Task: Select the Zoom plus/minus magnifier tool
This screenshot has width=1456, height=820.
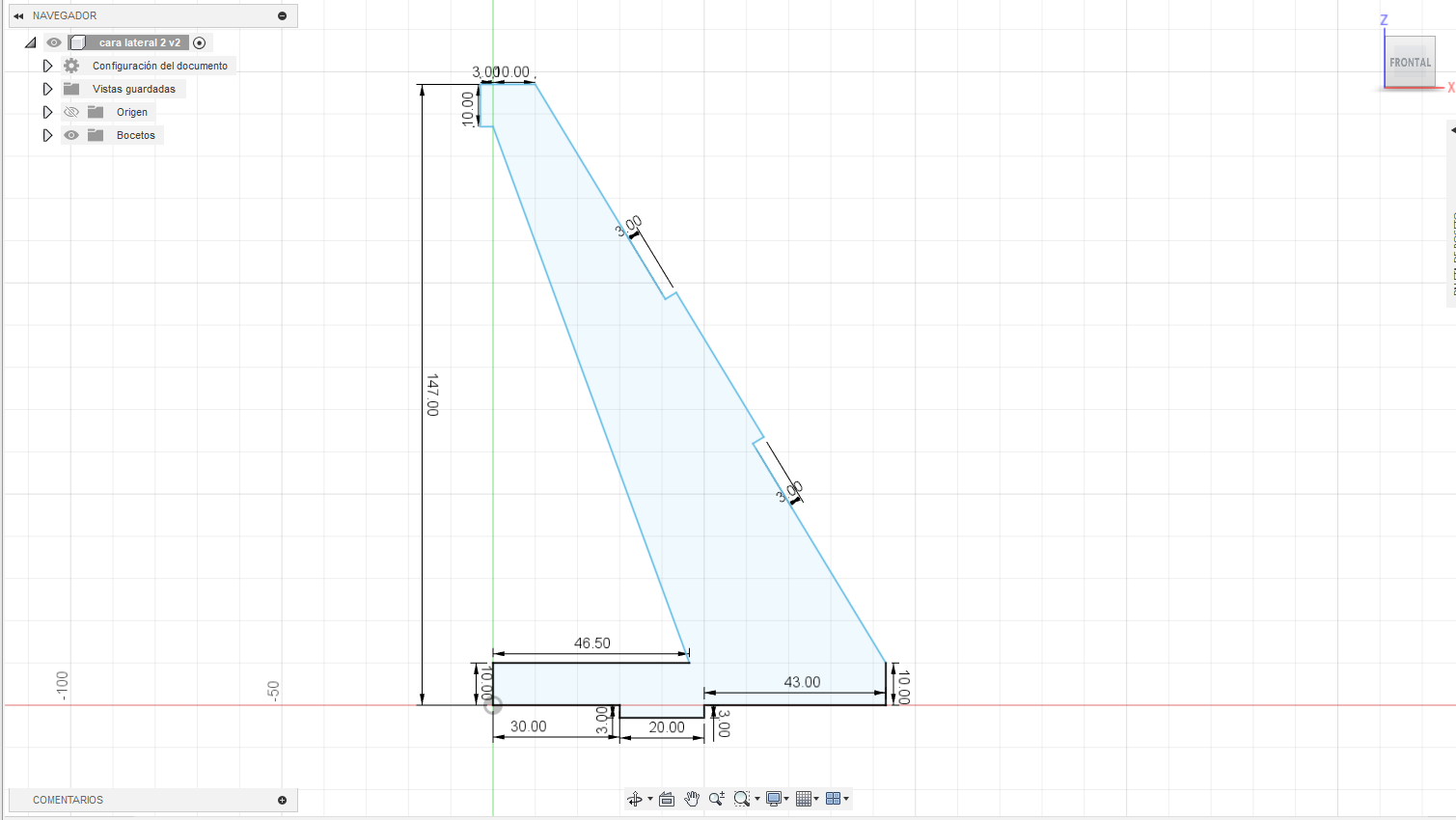Action: [716, 799]
